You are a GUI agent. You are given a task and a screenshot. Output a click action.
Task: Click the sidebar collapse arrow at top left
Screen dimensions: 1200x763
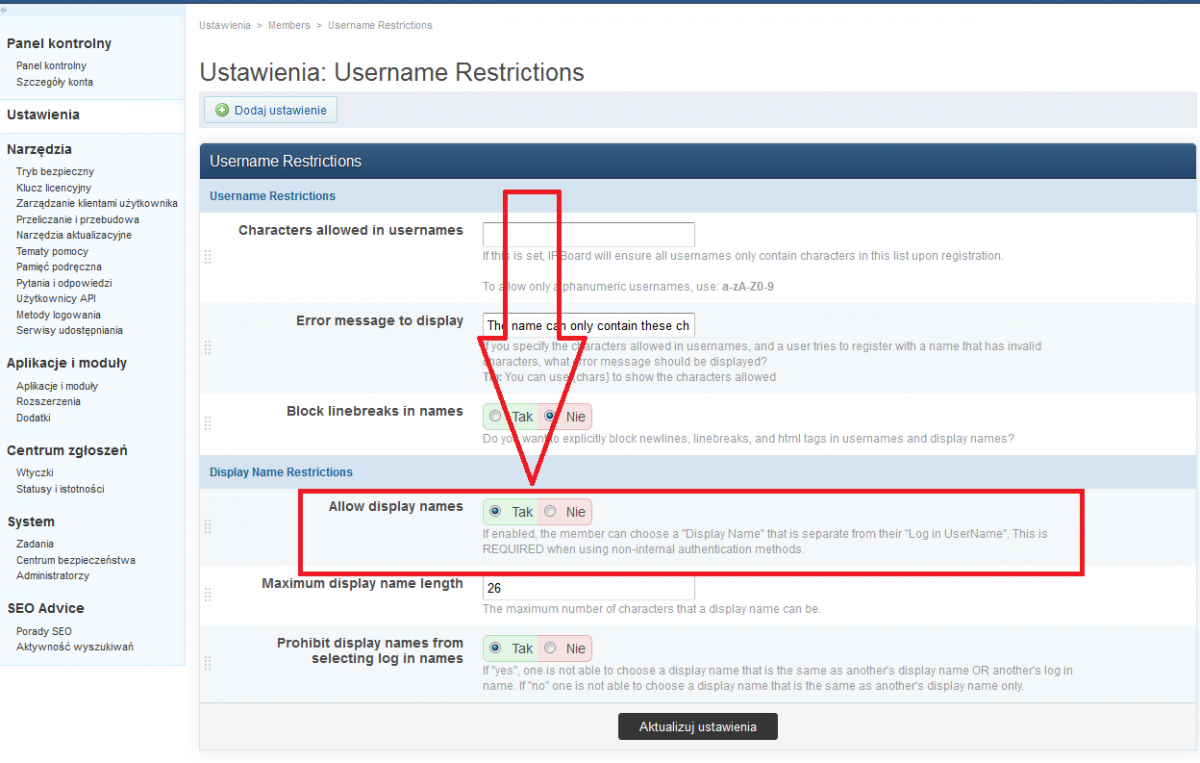click(5, 9)
